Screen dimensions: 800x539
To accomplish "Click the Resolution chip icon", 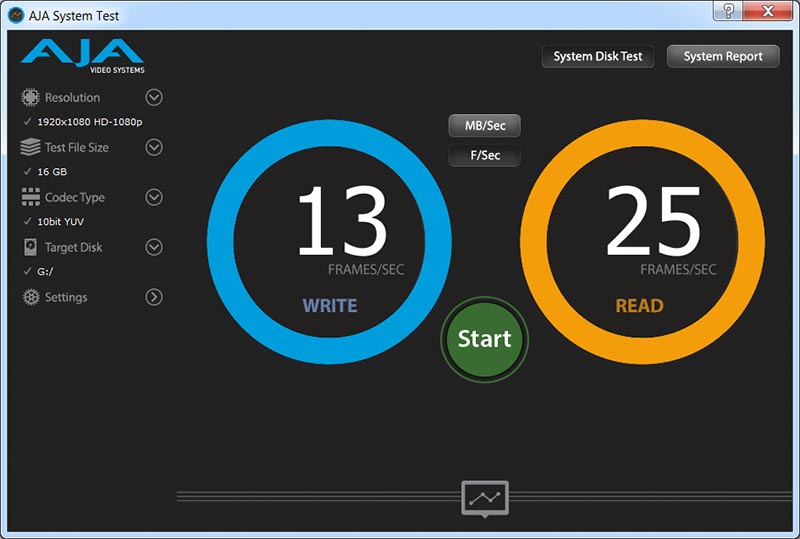I will tap(30, 97).
